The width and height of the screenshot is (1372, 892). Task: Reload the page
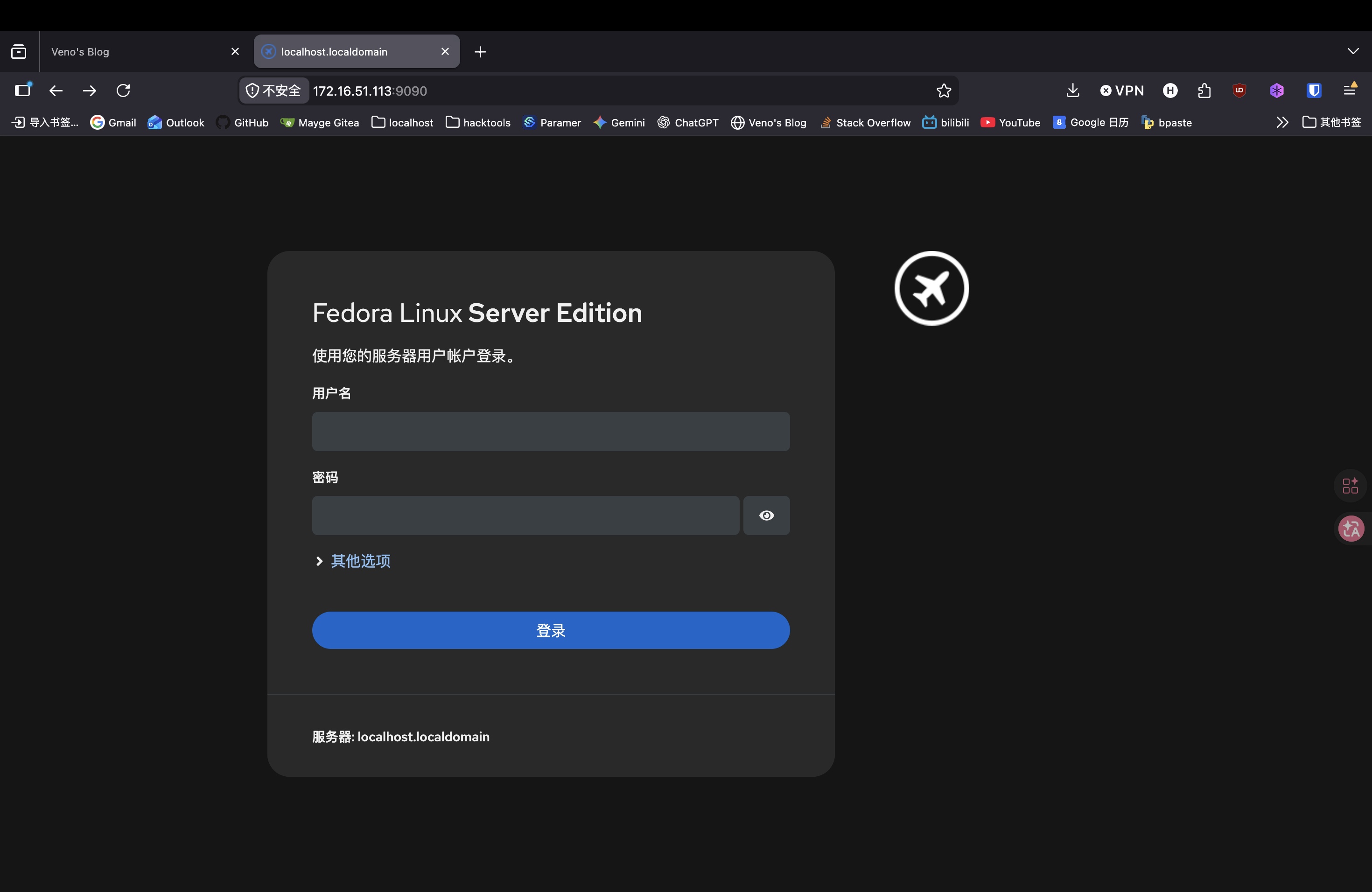point(123,91)
